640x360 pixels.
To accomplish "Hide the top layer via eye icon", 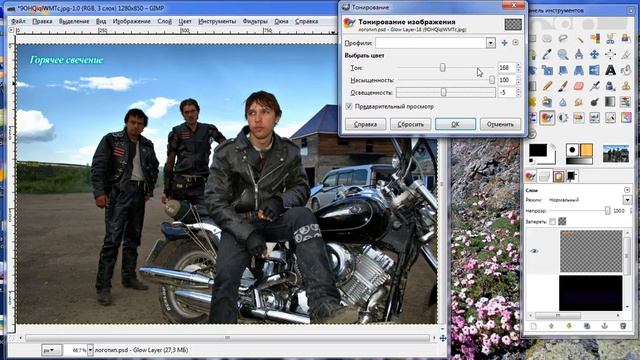I will coord(534,251).
